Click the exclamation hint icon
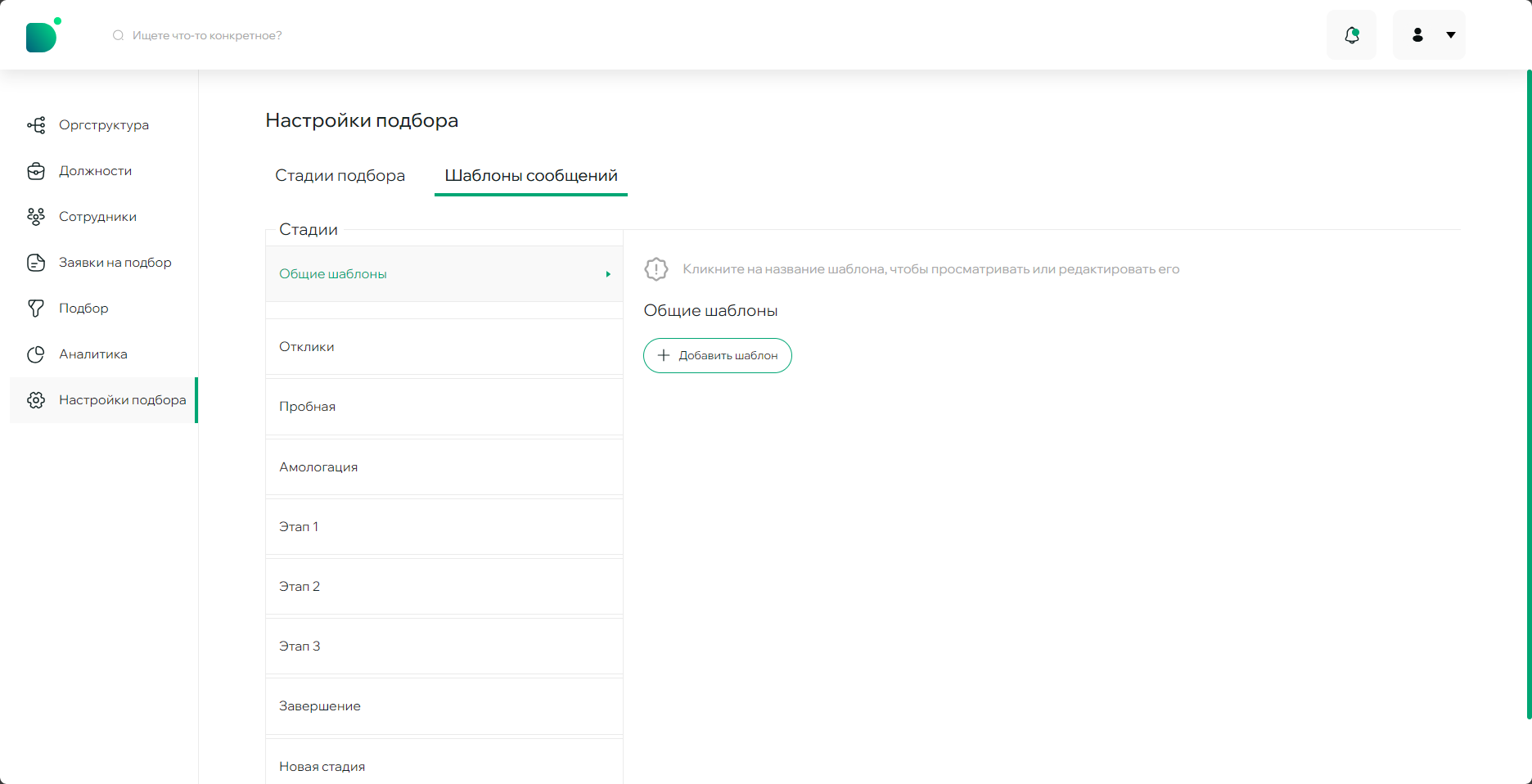1532x784 pixels. click(656, 269)
